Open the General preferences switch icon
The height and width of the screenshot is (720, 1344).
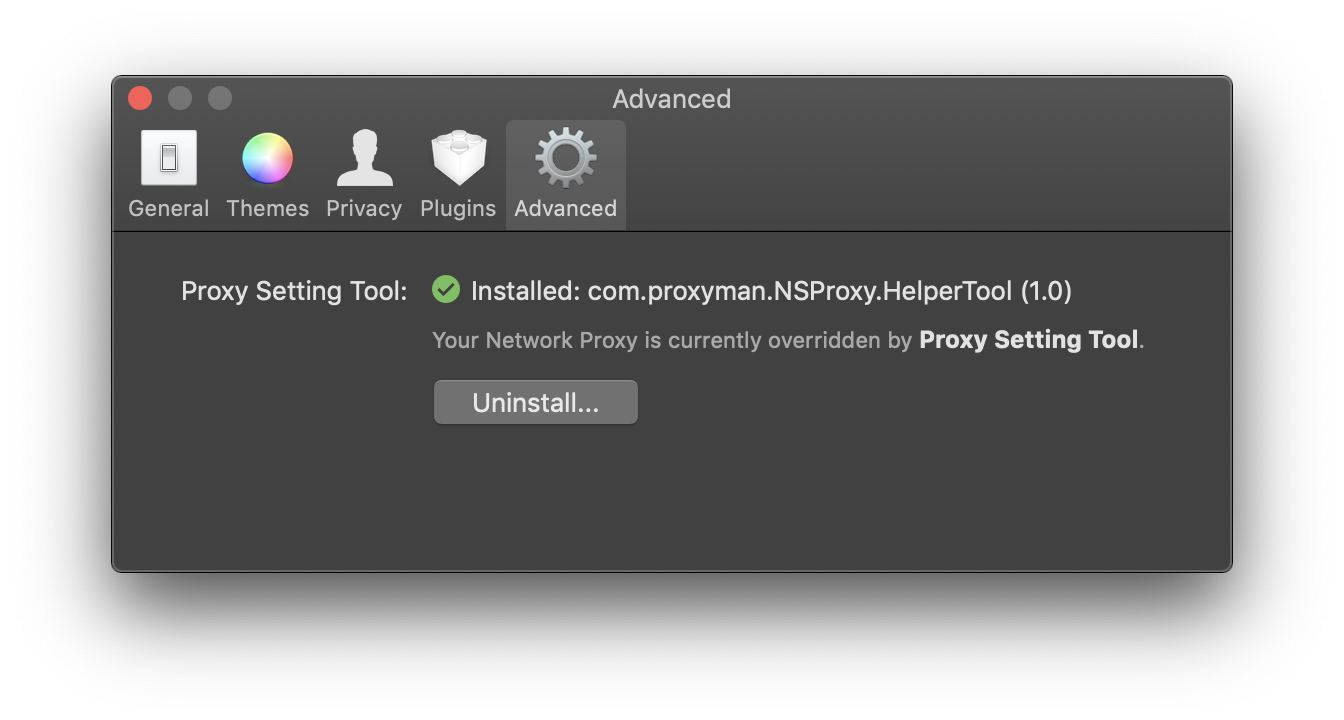click(168, 158)
